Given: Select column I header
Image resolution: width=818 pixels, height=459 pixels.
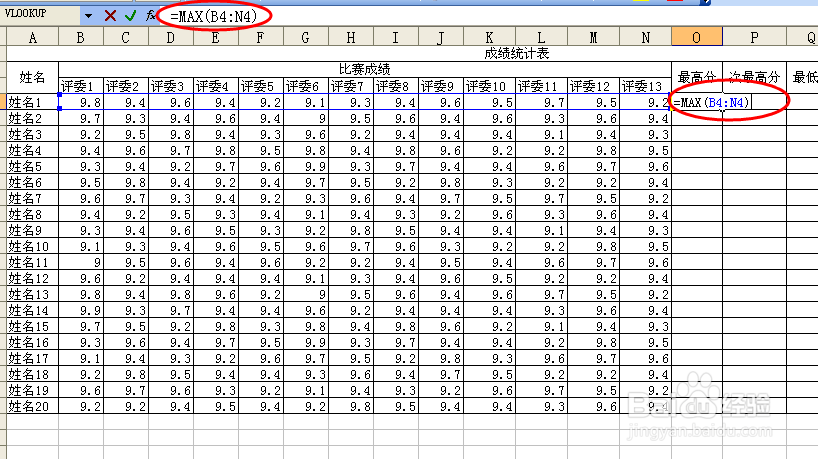Looking at the screenshot, I should pyautogui.click(x=395, y=37).
